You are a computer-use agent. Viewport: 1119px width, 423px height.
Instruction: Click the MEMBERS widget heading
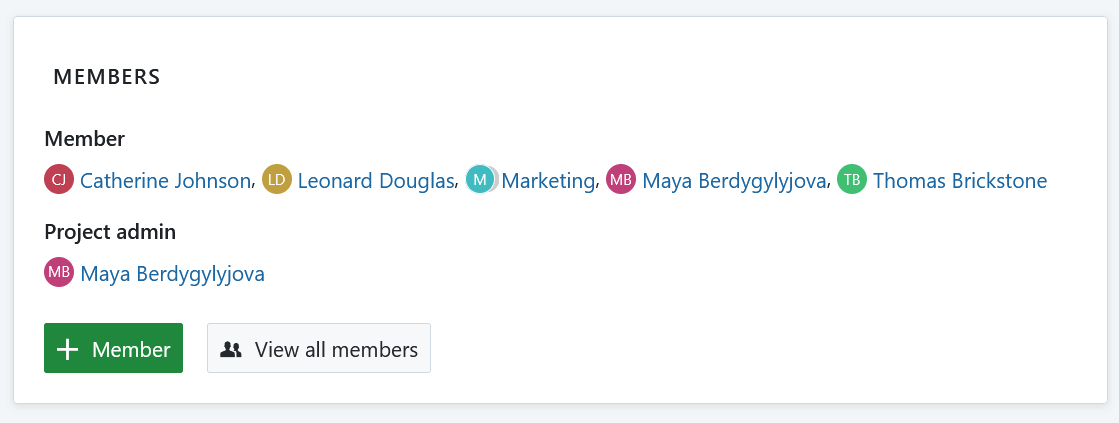tap(107, 77)
